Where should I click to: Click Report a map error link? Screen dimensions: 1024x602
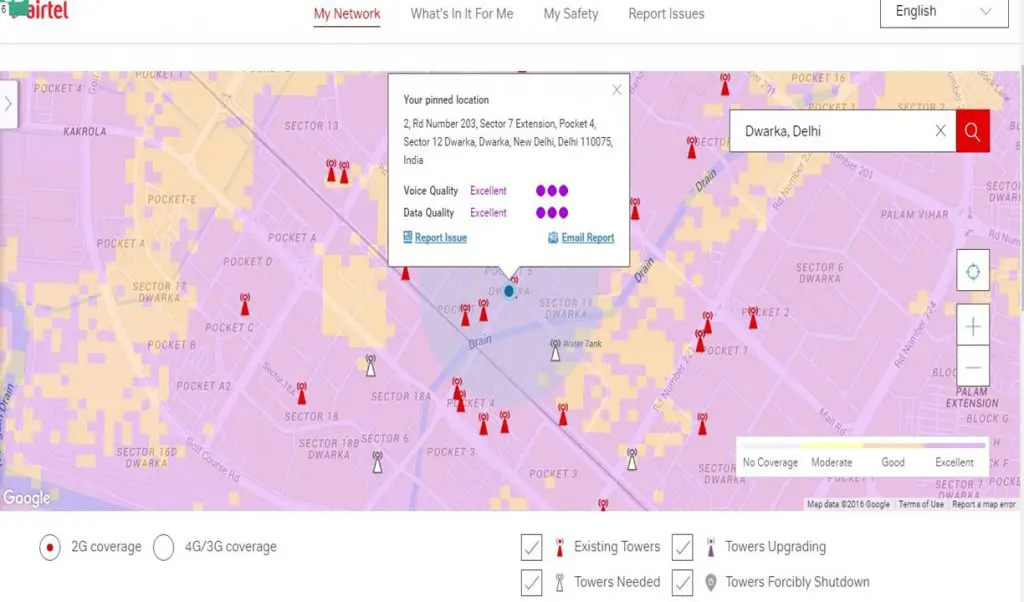(984, 504)
